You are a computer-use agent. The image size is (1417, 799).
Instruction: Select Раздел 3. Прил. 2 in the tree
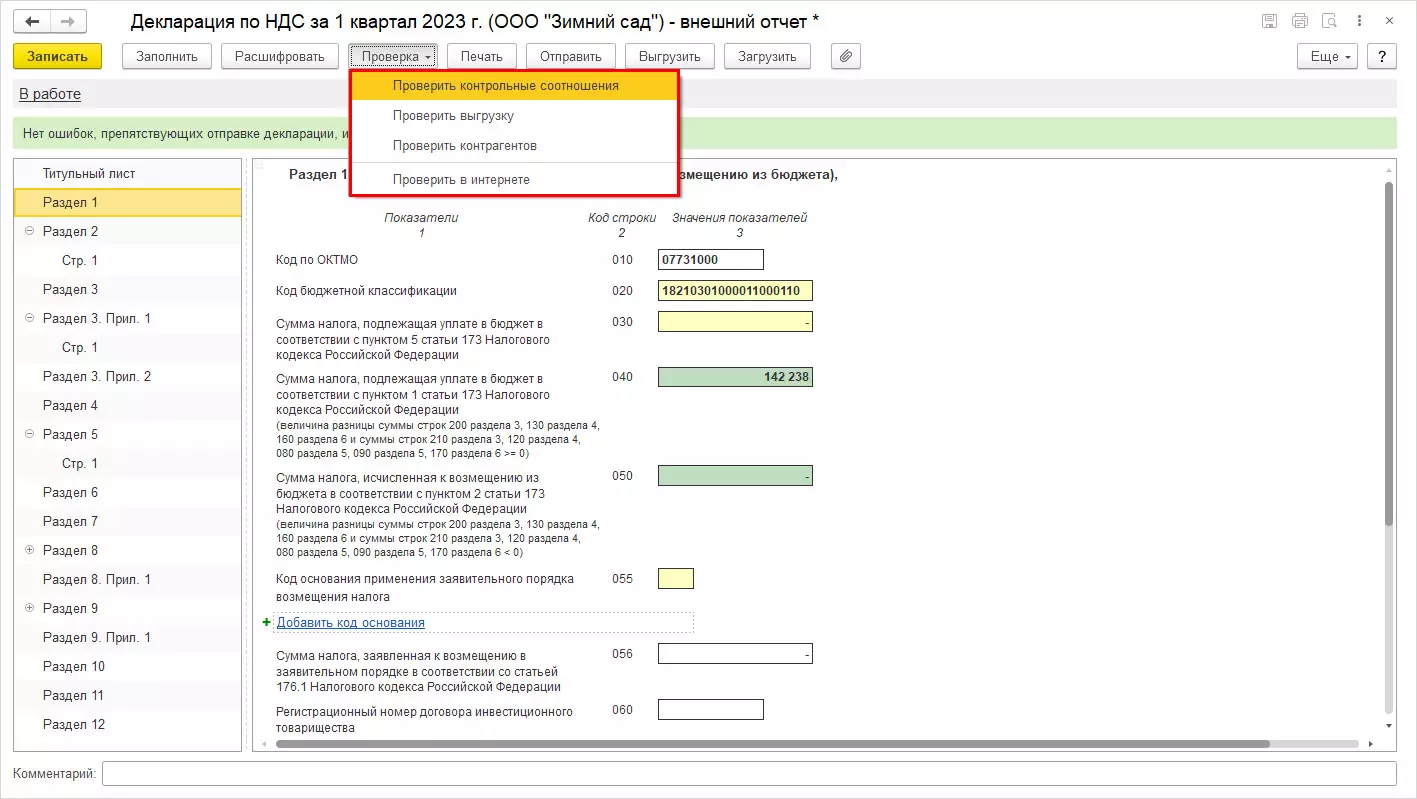(128, 377)
